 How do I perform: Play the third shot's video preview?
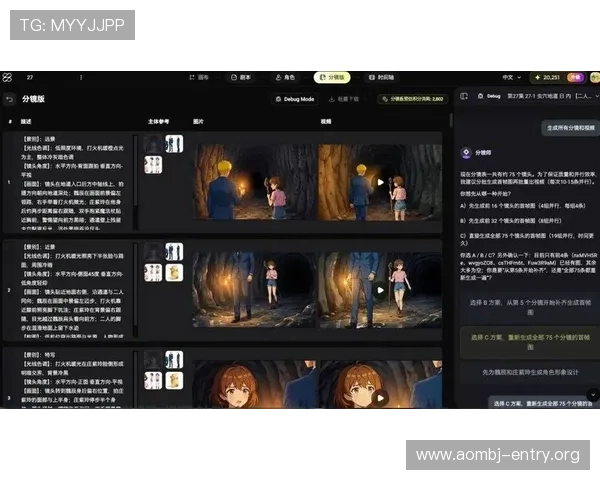coord(380,396)
